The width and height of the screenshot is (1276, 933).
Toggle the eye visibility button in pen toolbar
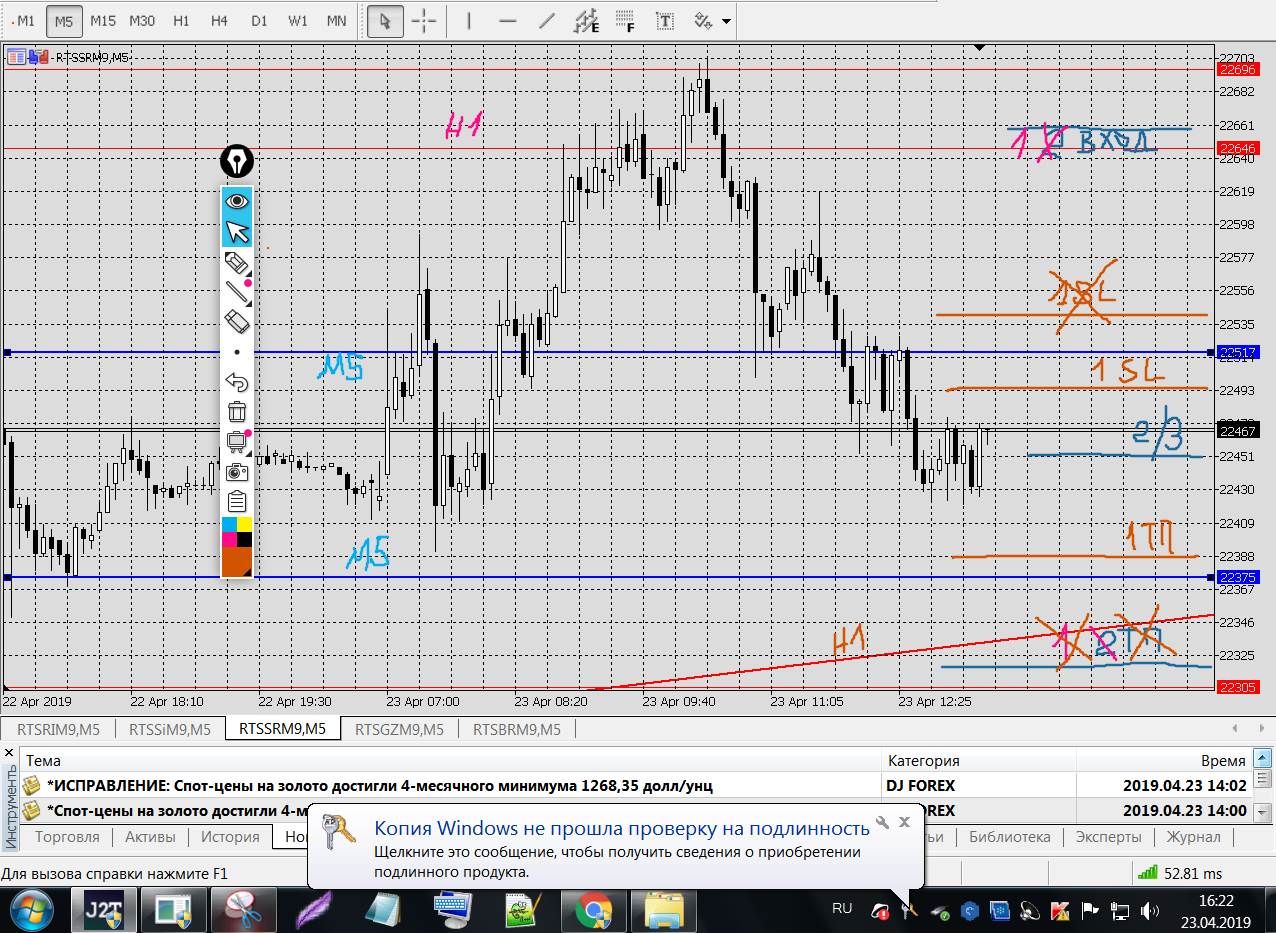tap(237, 201)
